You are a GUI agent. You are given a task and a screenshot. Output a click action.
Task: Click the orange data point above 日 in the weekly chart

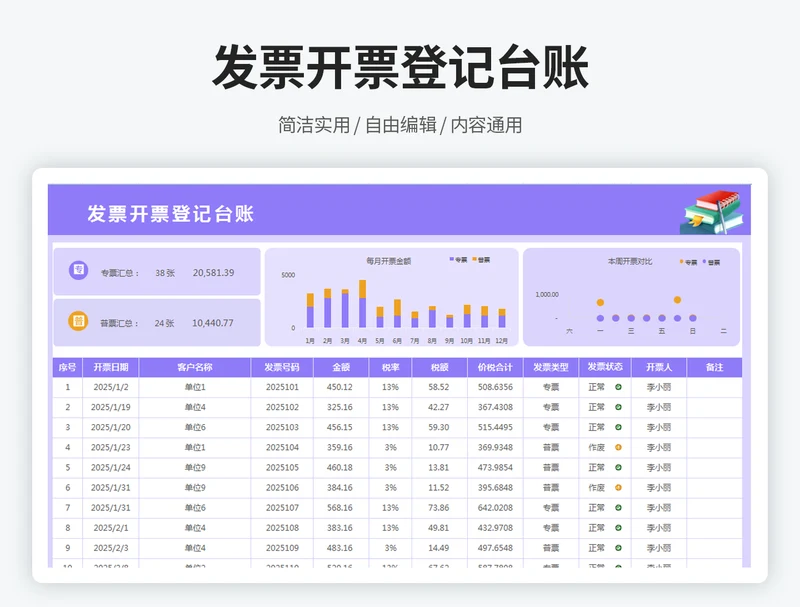(x=678, y=300)
